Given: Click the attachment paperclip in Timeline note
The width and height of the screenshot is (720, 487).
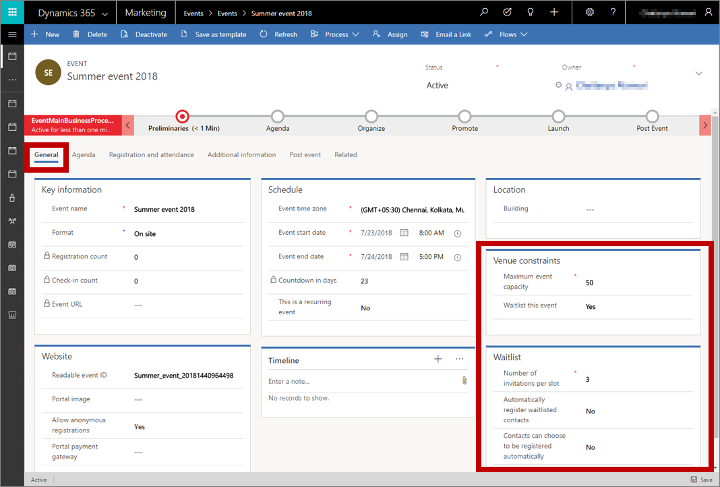Looking at the screenshot, I should point(464,381).
